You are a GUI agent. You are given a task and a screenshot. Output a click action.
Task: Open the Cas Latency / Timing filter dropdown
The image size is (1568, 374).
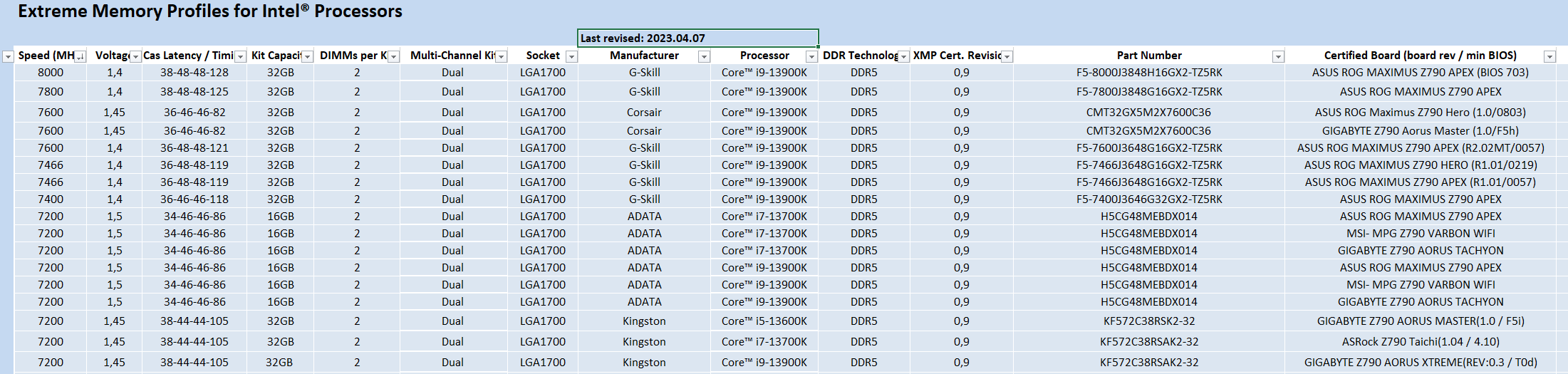pyautogui.click(x=240, y=56)
